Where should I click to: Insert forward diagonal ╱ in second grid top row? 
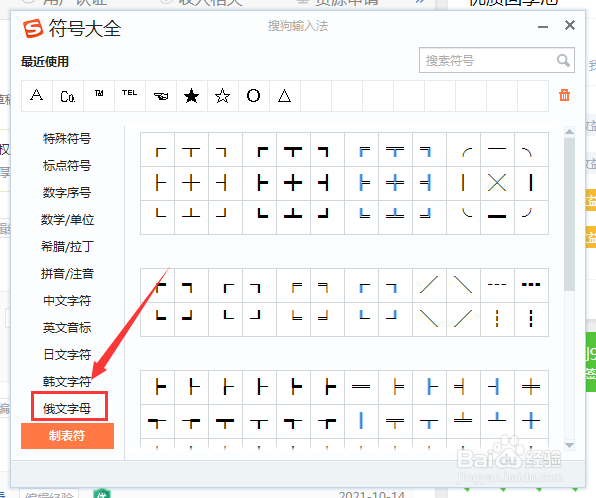tap(430, 285)
